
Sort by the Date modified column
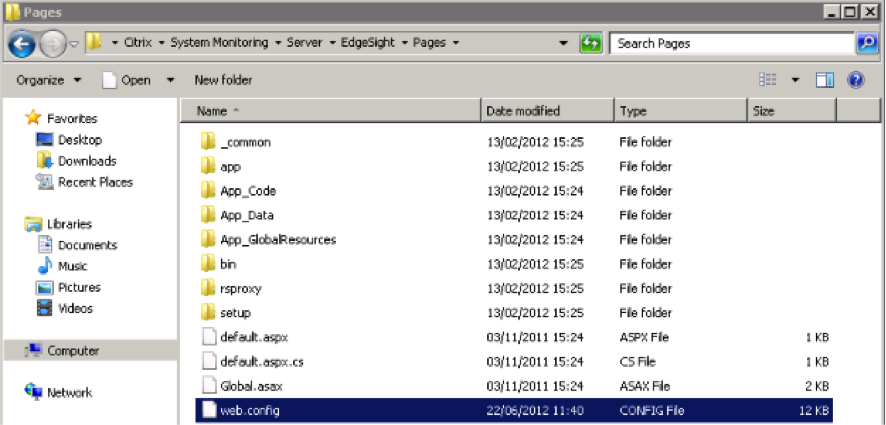pyautogui.click(x=523, y=111)
